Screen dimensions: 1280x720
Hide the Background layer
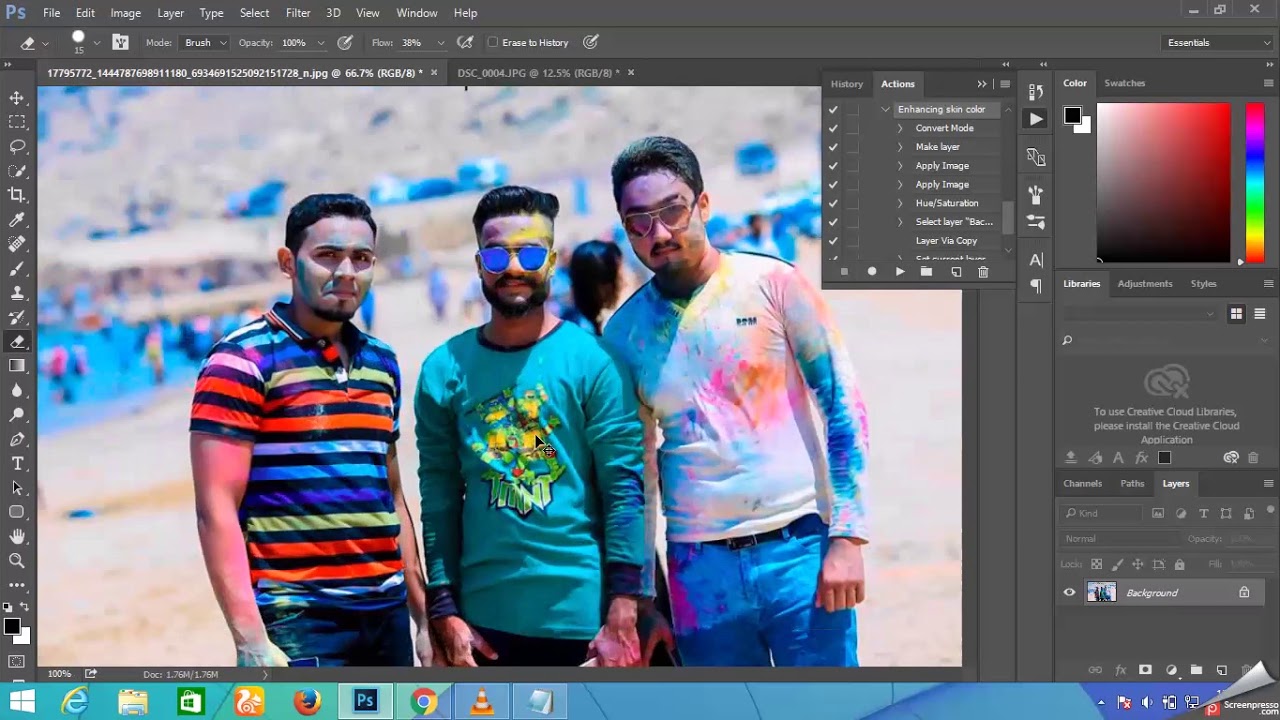tap(1069, 592)
